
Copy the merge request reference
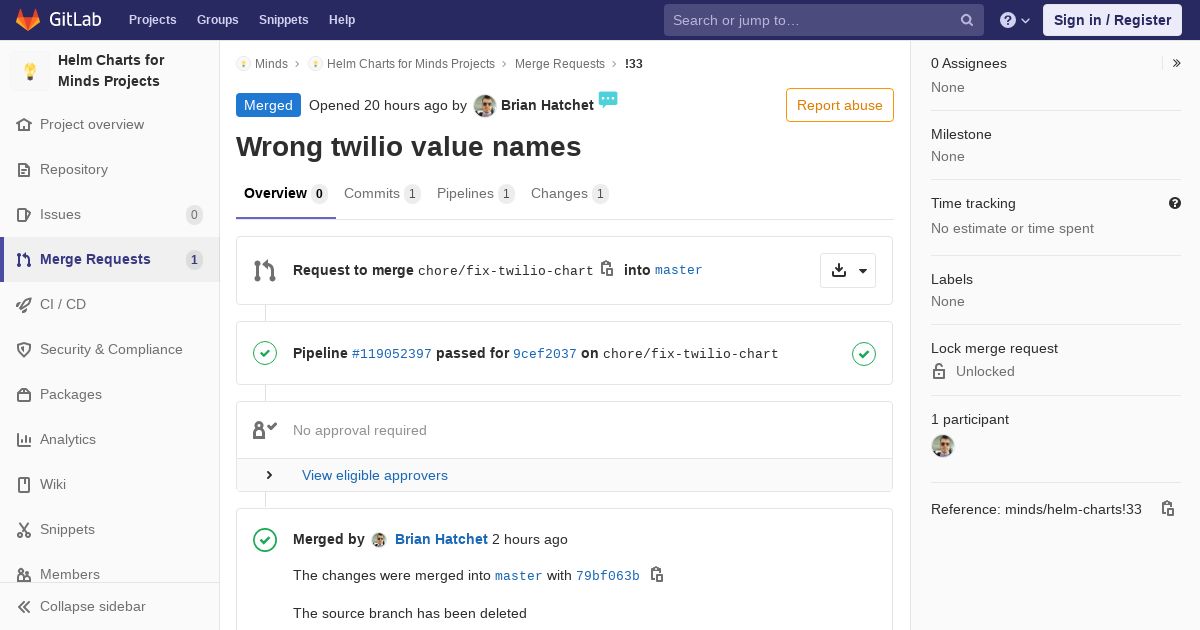[x=1167, y=509]
